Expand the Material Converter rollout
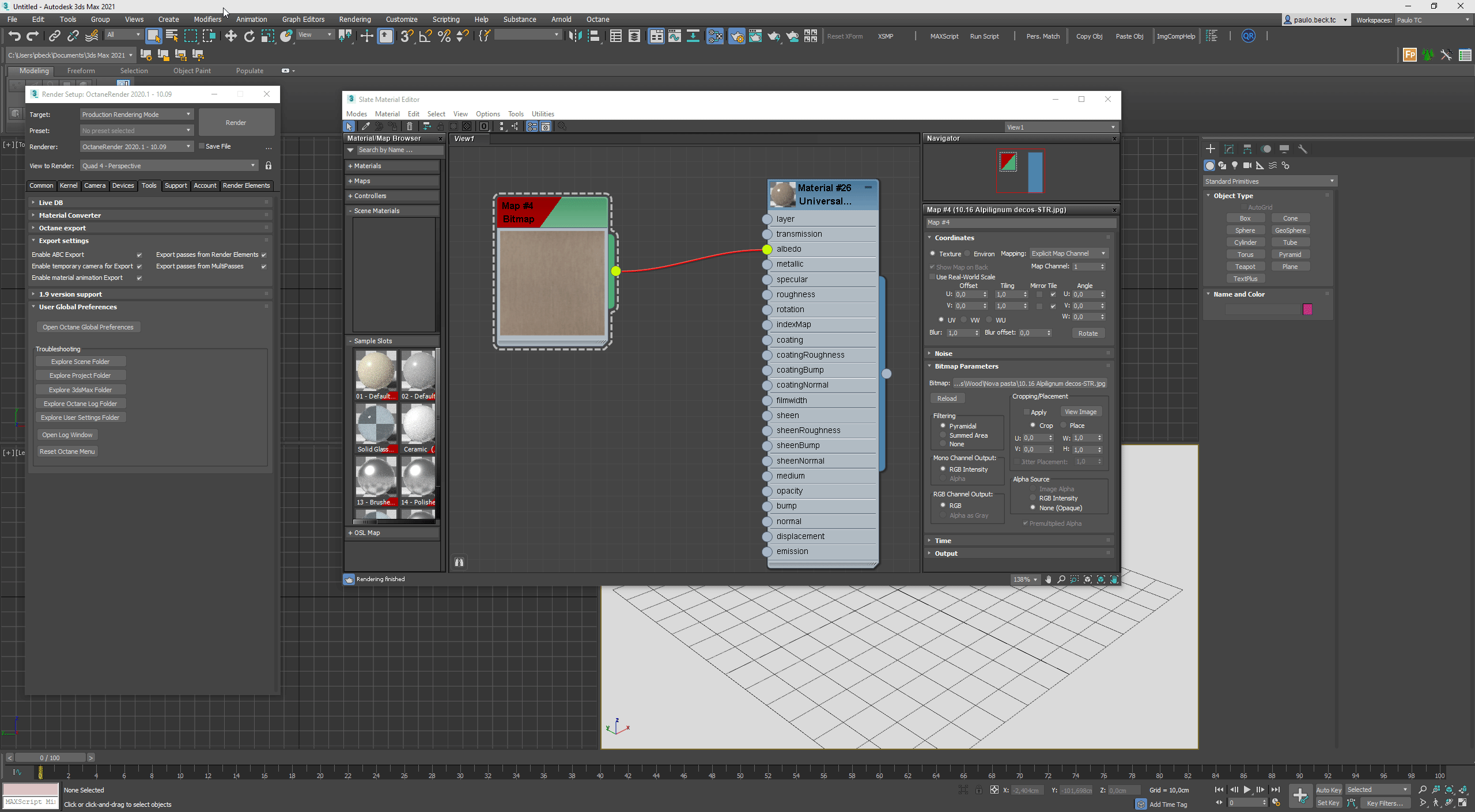The width and height of the screenshot is (1475, 812). point(70,215)
